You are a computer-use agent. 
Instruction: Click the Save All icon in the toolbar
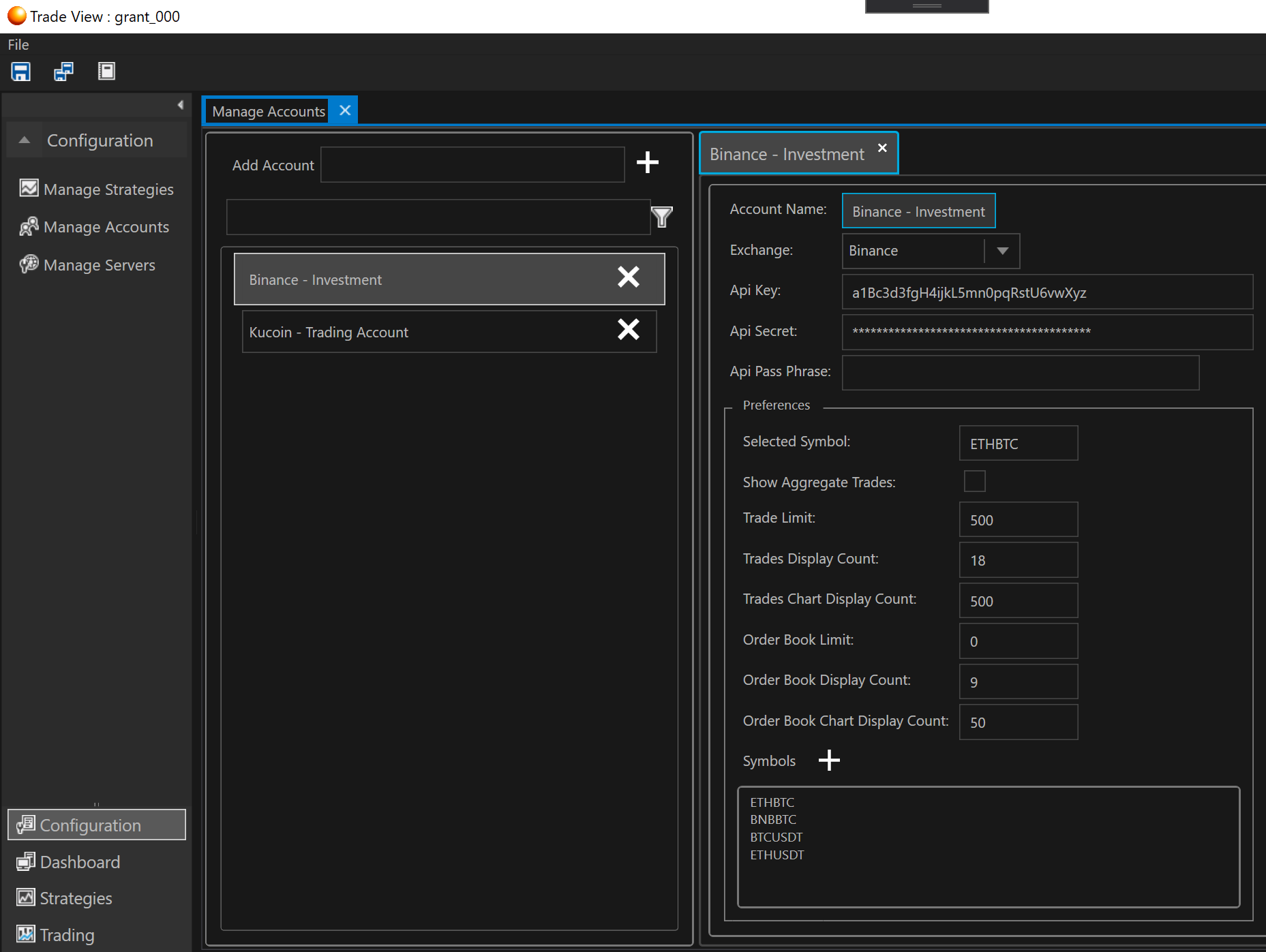(64, 72)
